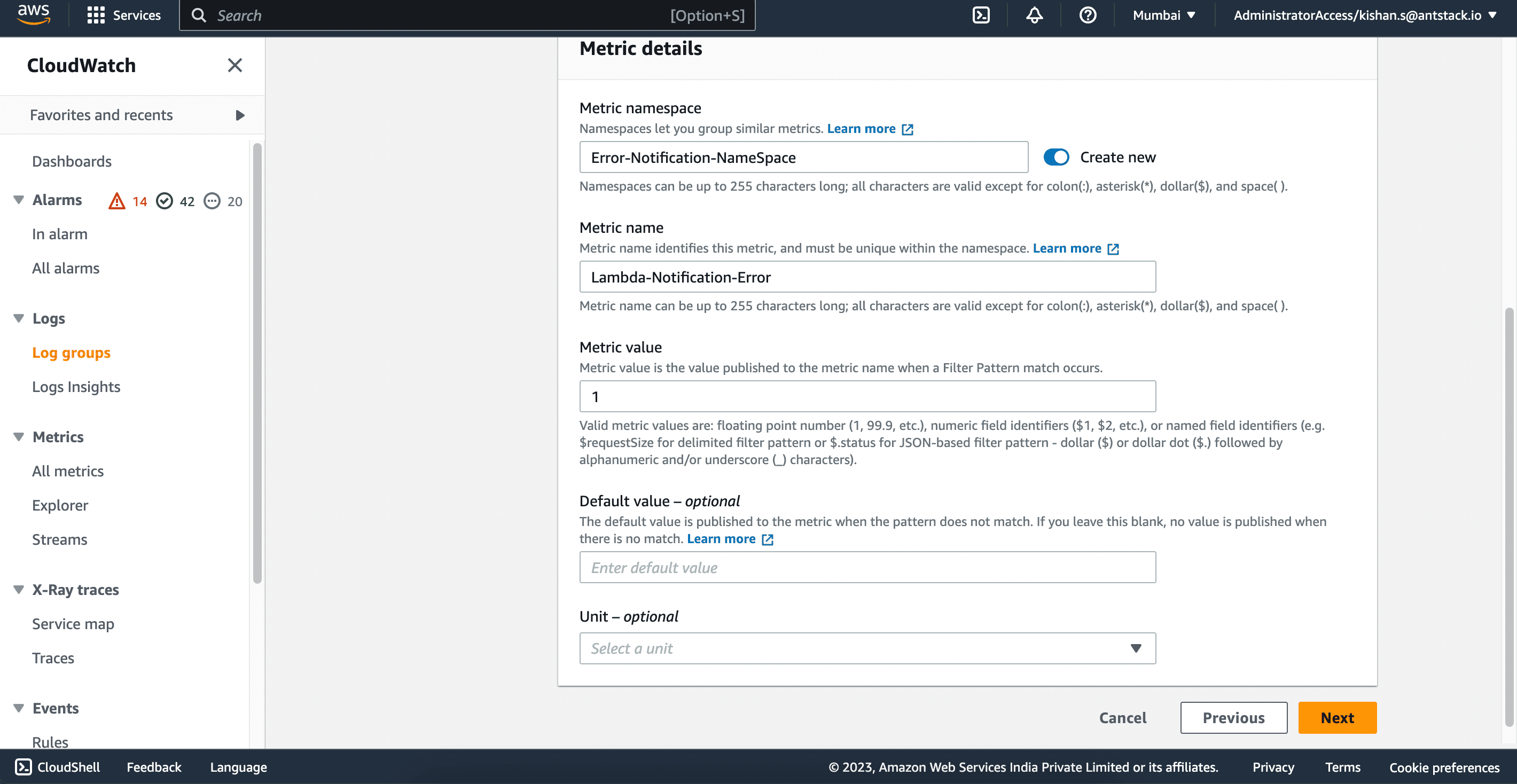
Task: Open All metrics
Action: click(68, 471)
